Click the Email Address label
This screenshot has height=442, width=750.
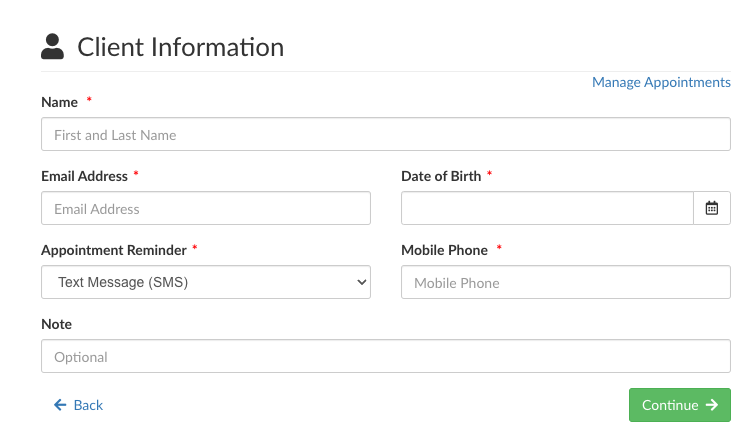click(84, 176)
